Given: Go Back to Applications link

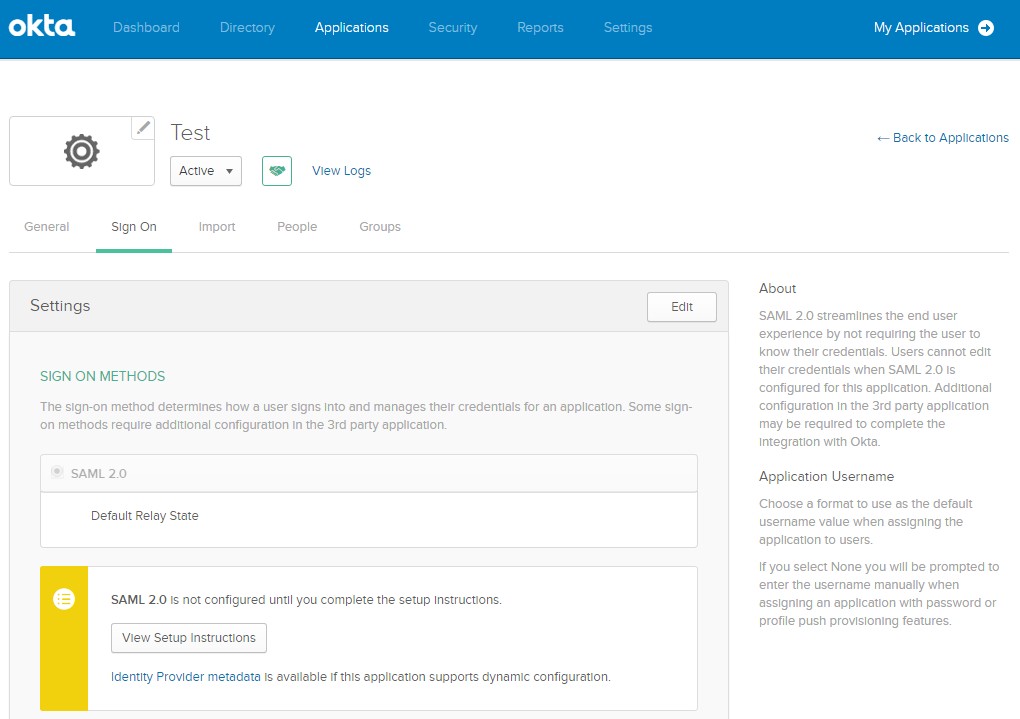Looking at the screenshot, I should [943, 138].
